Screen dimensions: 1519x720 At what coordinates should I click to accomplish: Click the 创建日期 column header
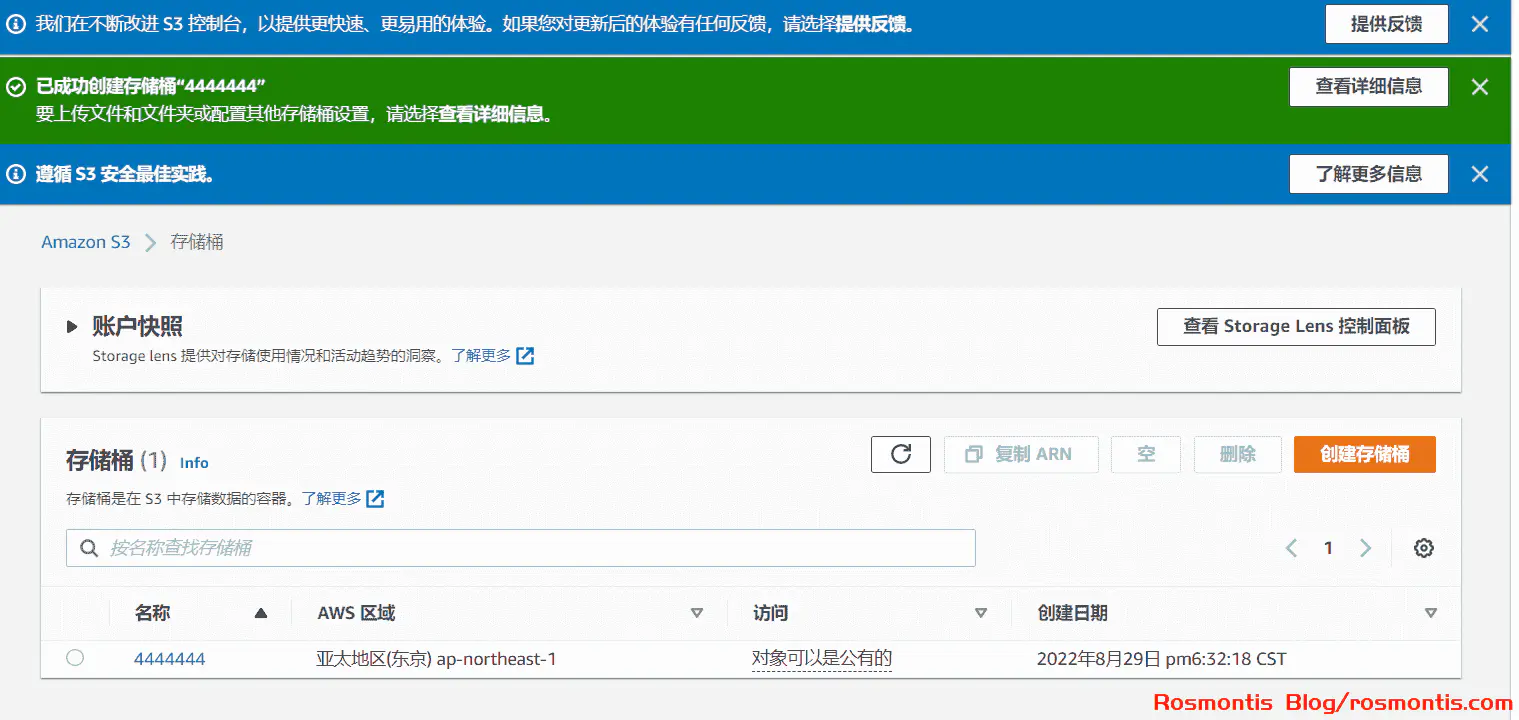point(1072,613)
